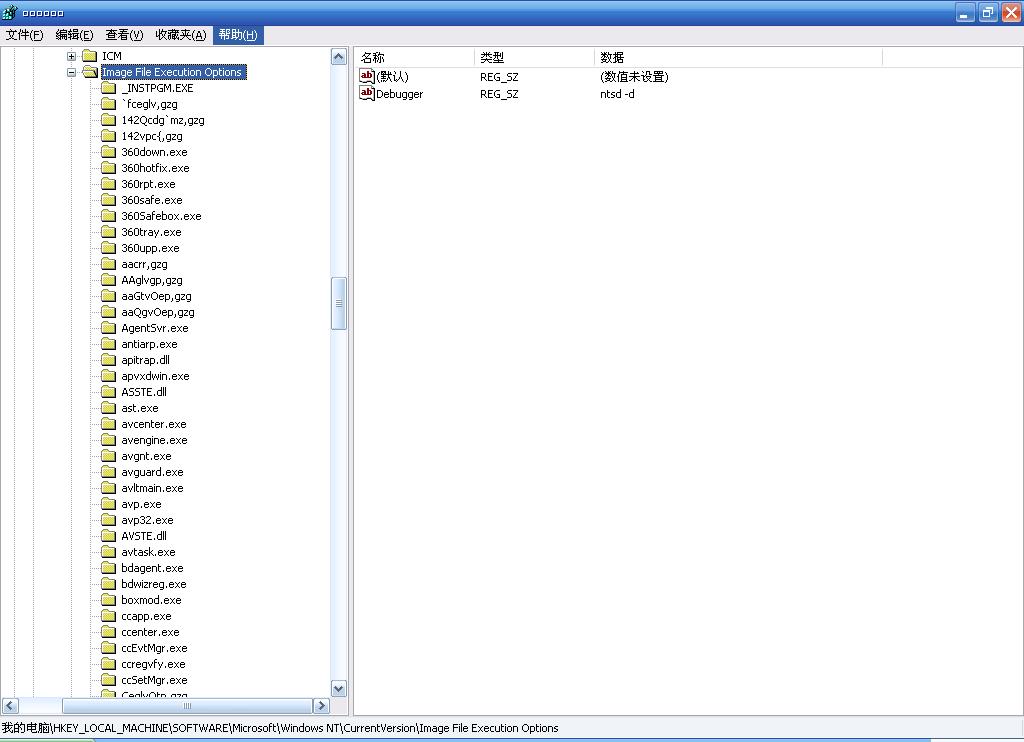1024x742 pixels.
Task: Click the apitrap.dll folder icon
Action: click(108, 361)
